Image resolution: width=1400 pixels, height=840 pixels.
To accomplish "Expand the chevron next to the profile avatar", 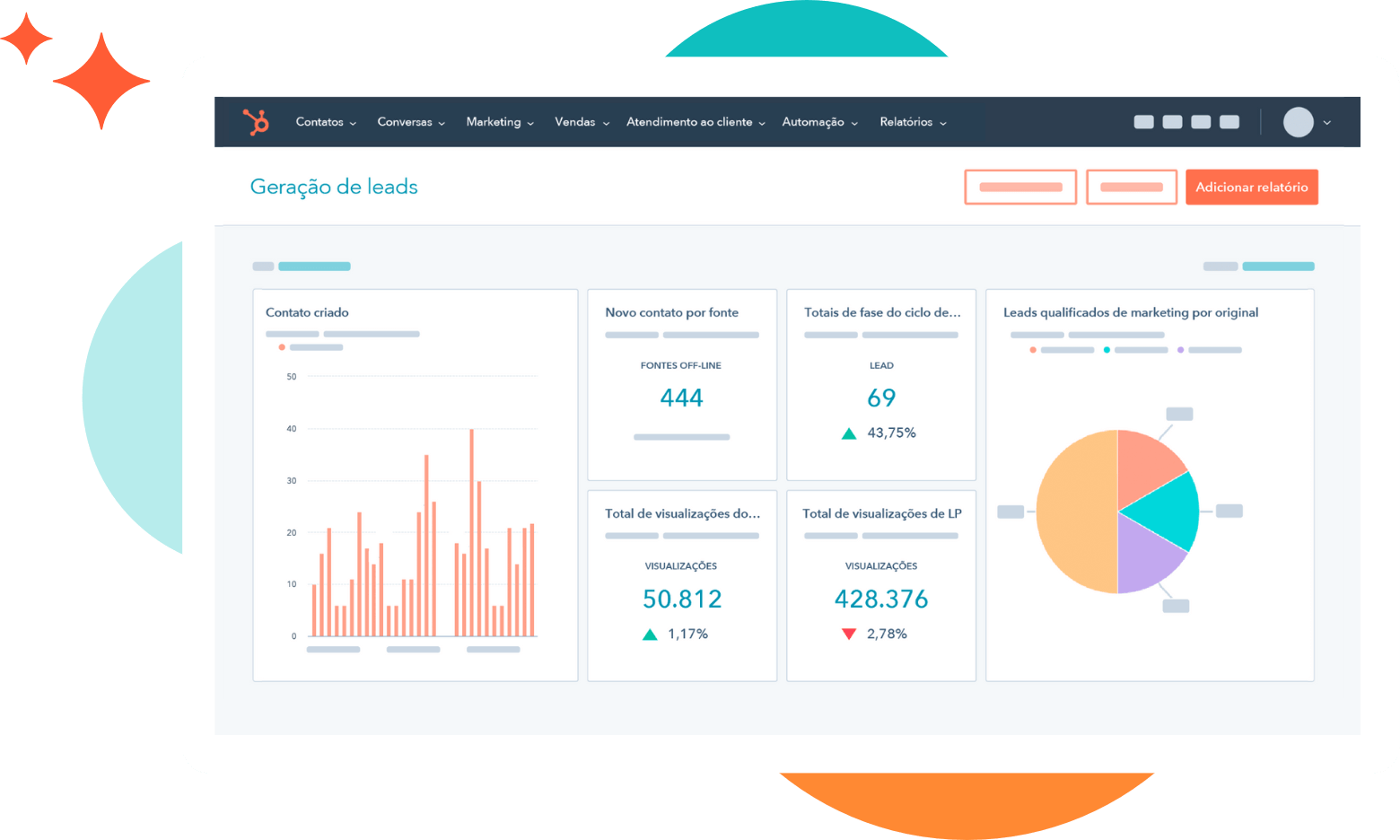I will click(1326, 122).
